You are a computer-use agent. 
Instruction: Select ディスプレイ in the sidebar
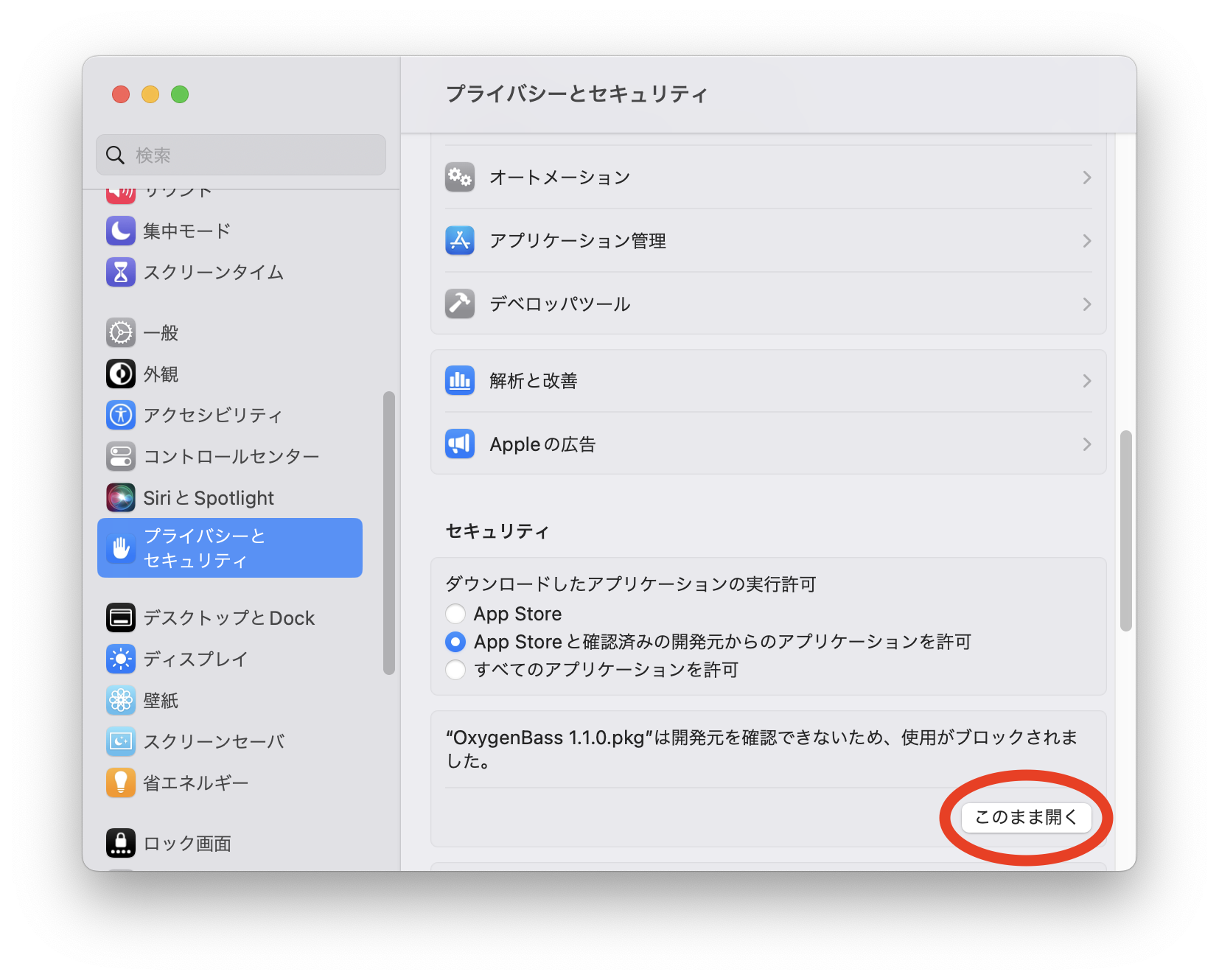[x=230, y=659]
